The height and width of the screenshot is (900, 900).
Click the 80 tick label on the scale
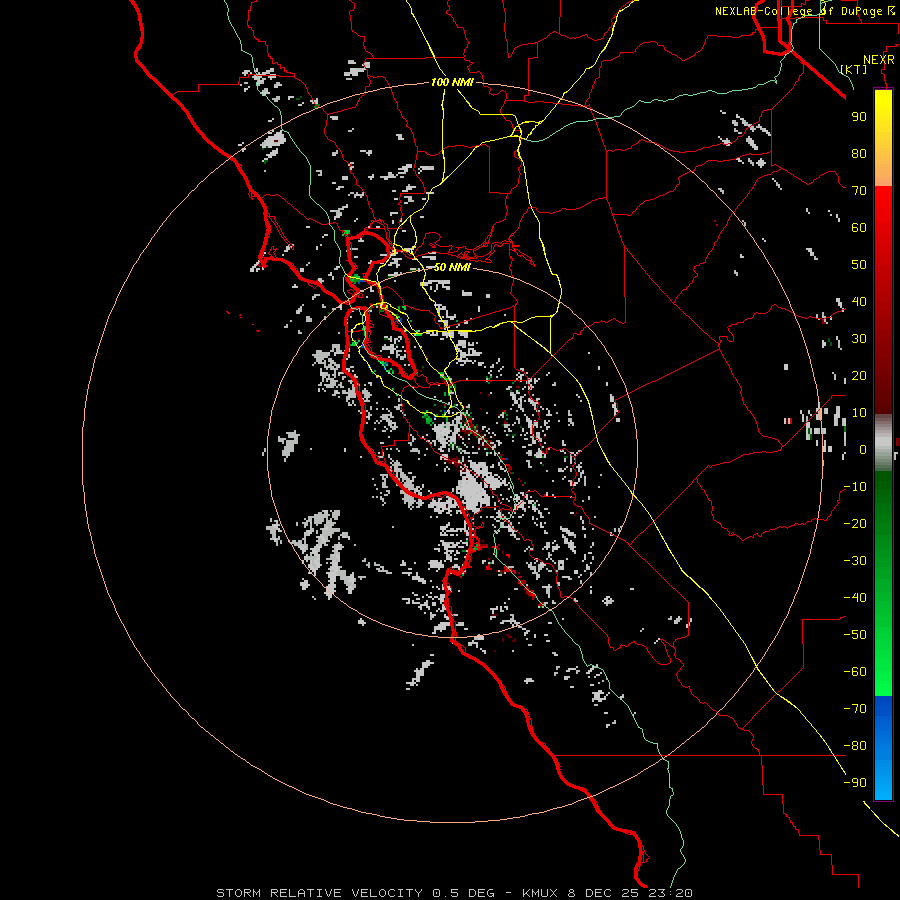[859, 154]
